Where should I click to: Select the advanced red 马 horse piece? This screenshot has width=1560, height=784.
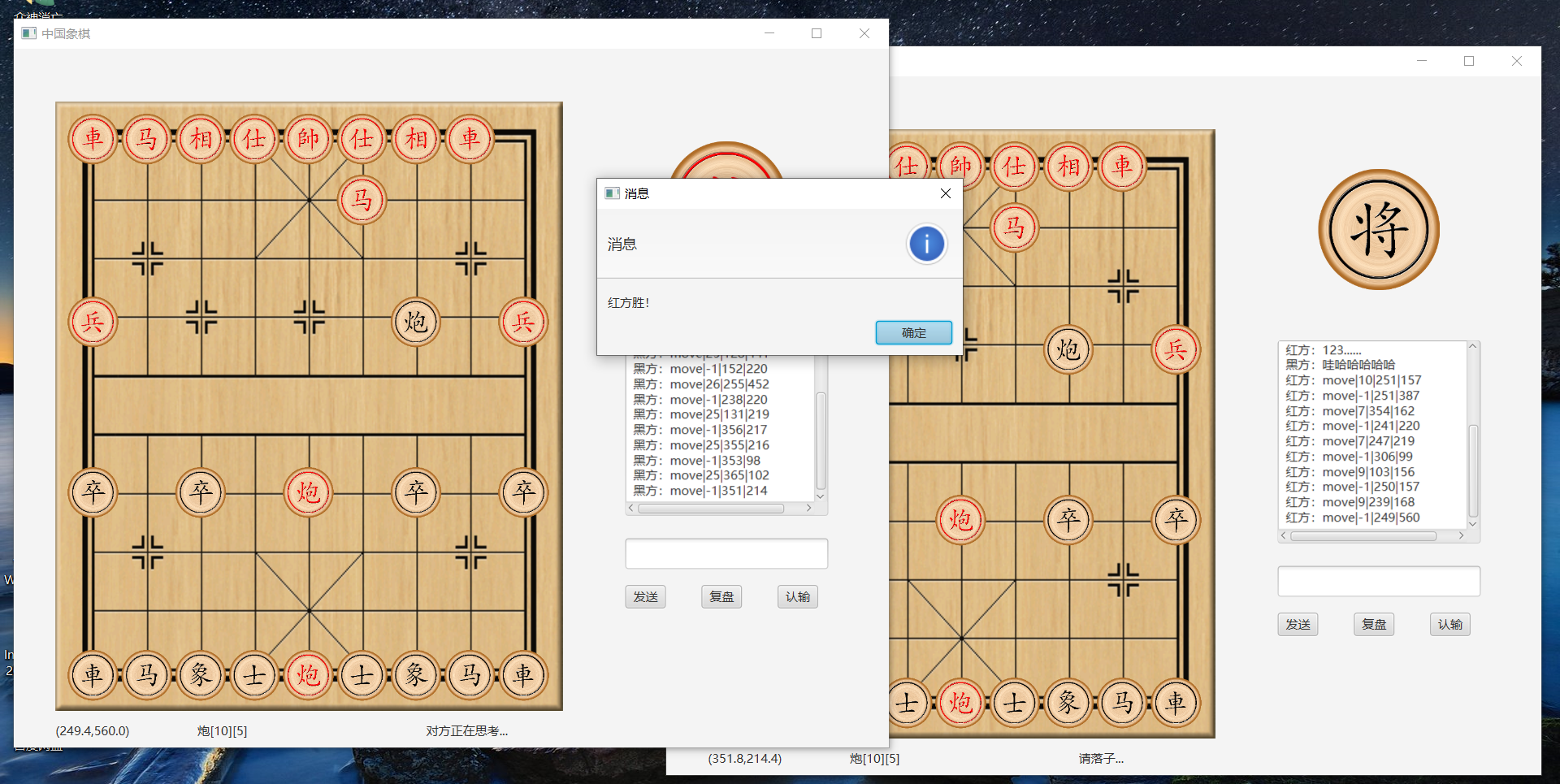click(x=362, y=199)
